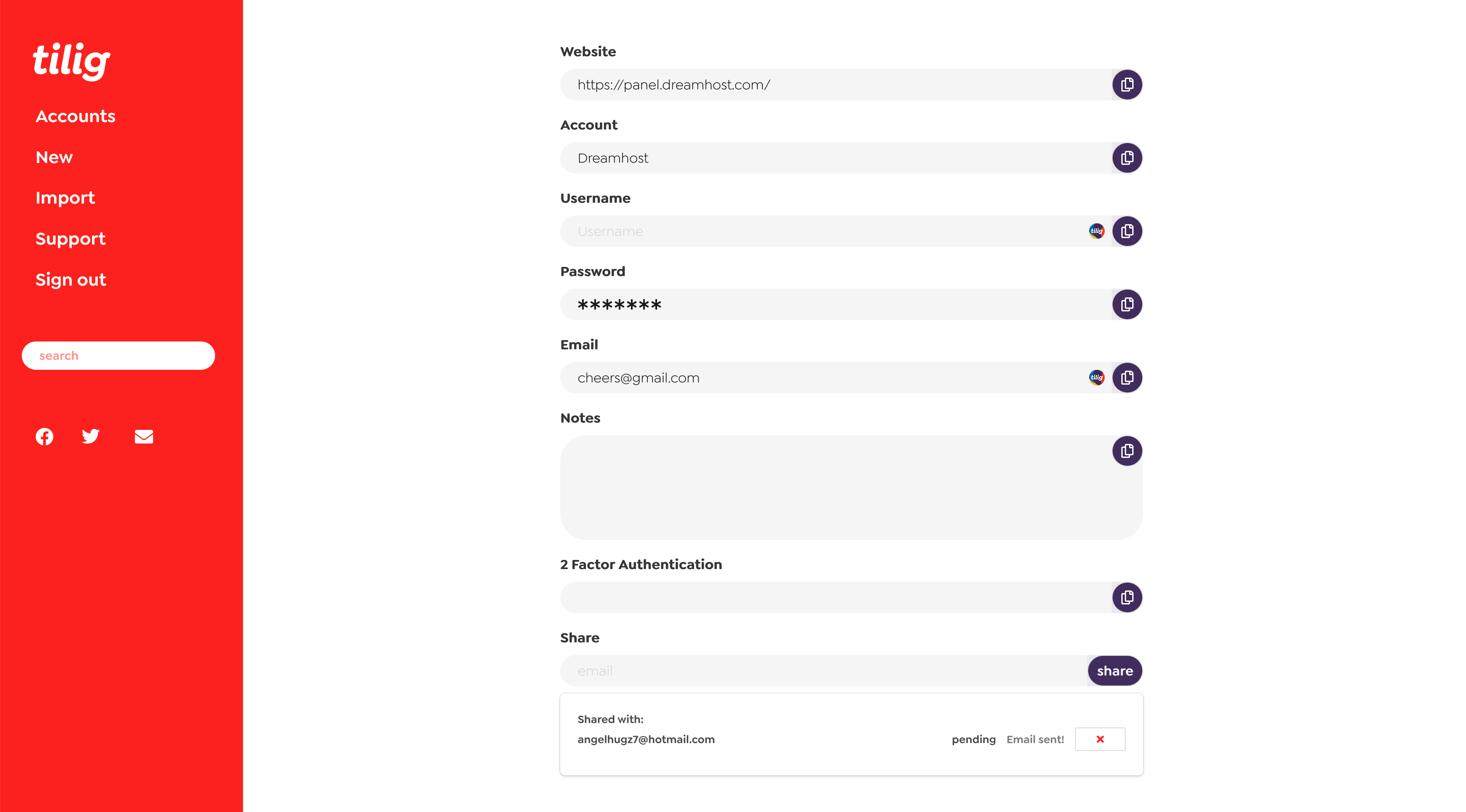
Task: Open tilig Facebook page icon
Action: point(45,436)
